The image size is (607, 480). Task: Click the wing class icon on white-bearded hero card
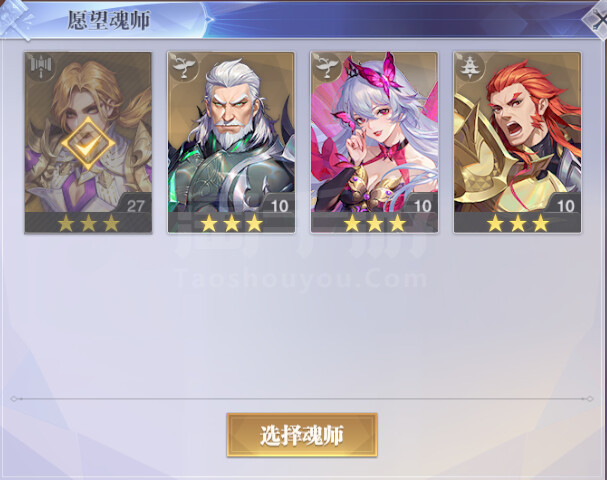(x=183, y=67)
